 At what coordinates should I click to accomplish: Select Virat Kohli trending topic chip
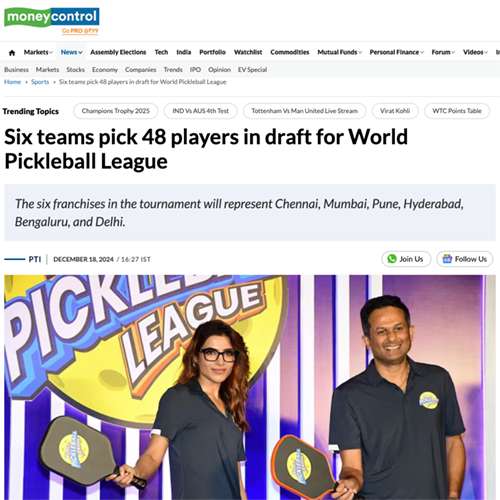pyautogui.click(x=395, y=111)
